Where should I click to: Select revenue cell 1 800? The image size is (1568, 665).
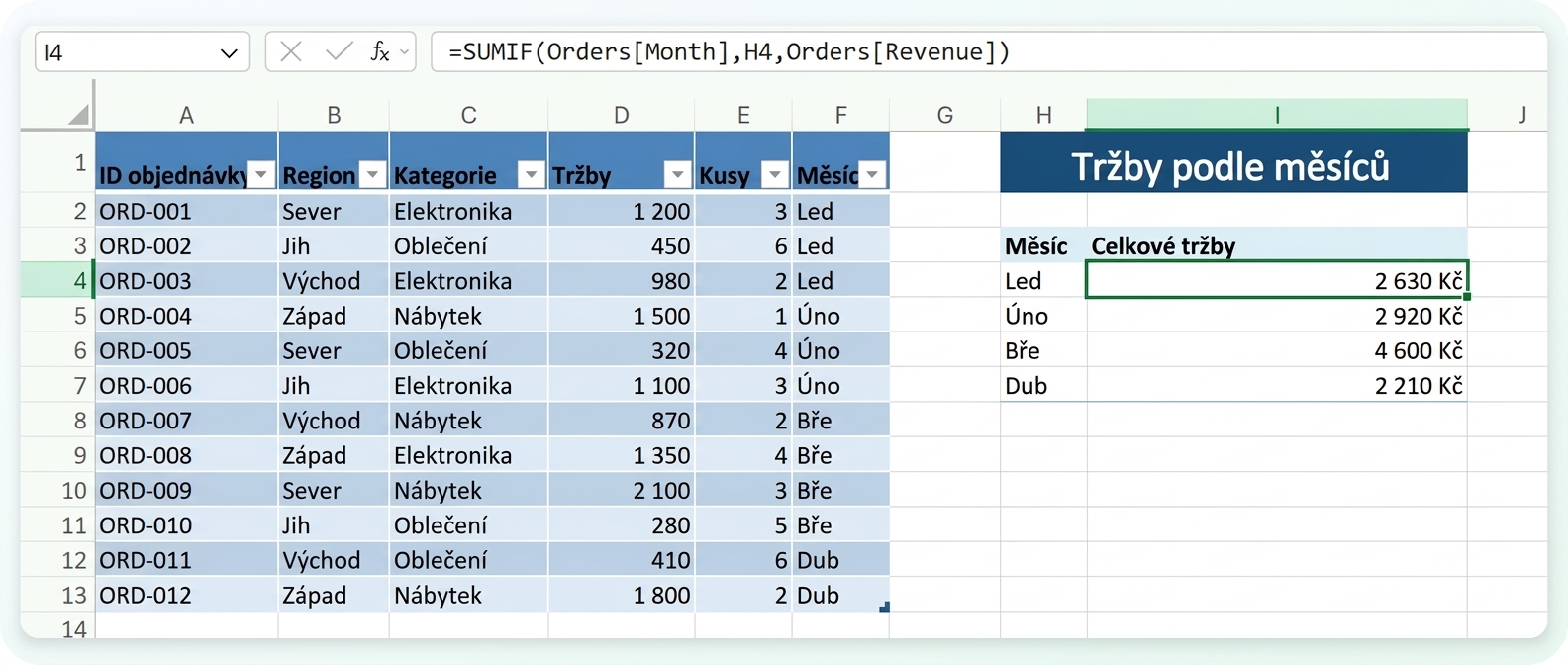pyautogui.click(x=622, y=595)
